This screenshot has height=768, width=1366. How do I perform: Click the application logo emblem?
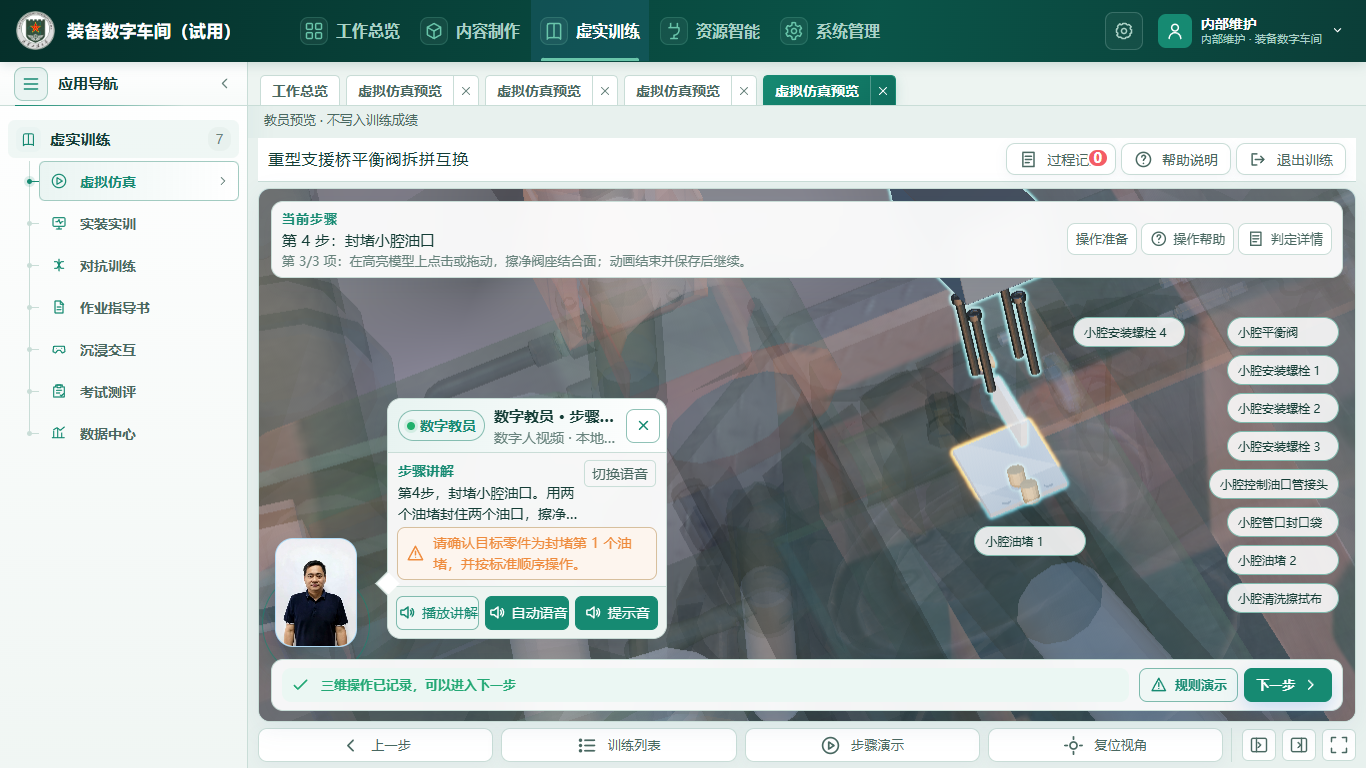35,31
